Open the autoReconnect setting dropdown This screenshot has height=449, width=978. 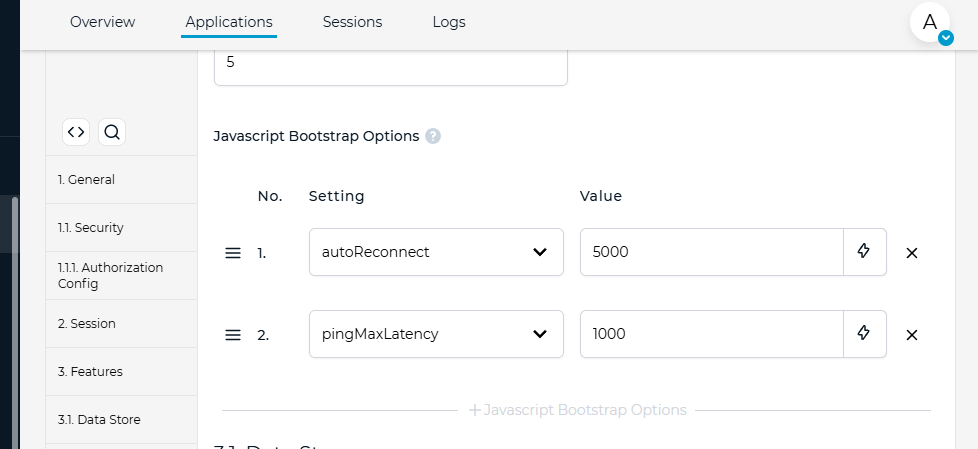point(436,252)
